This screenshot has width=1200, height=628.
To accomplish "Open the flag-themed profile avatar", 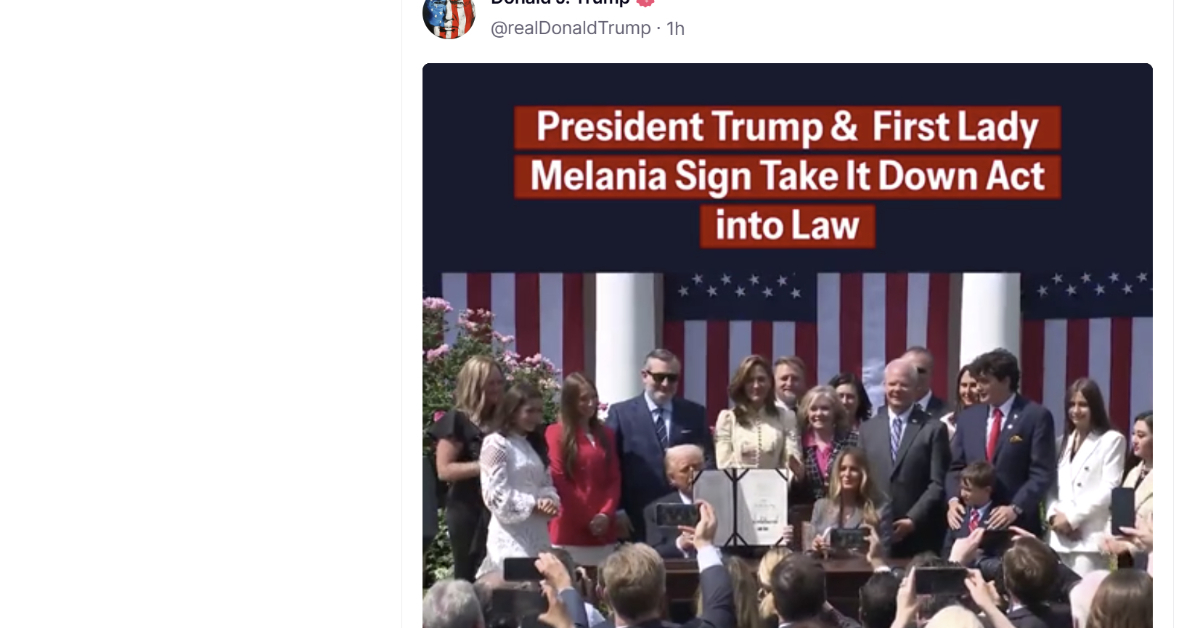I will pos(449,15).
